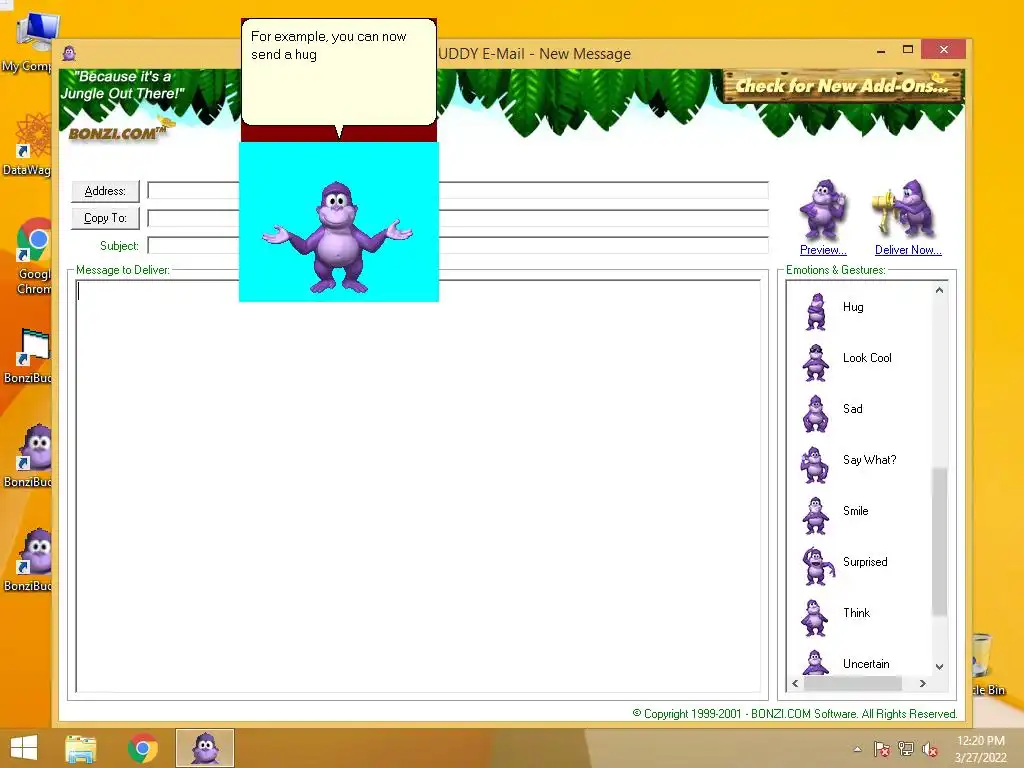Select the Smile emotion icon

pos(816,515)
